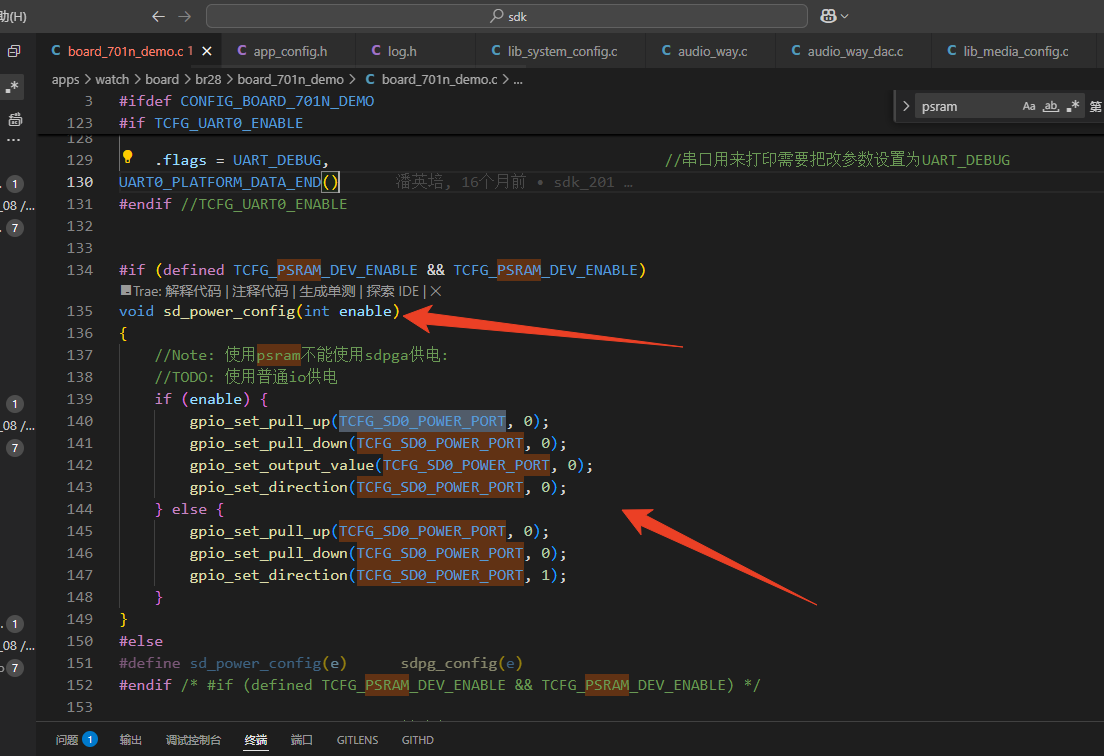The height and width of the screenshot is (756, 1104).
Task: Open the GITLENS panel tab
Action: (x=358, y=740)
